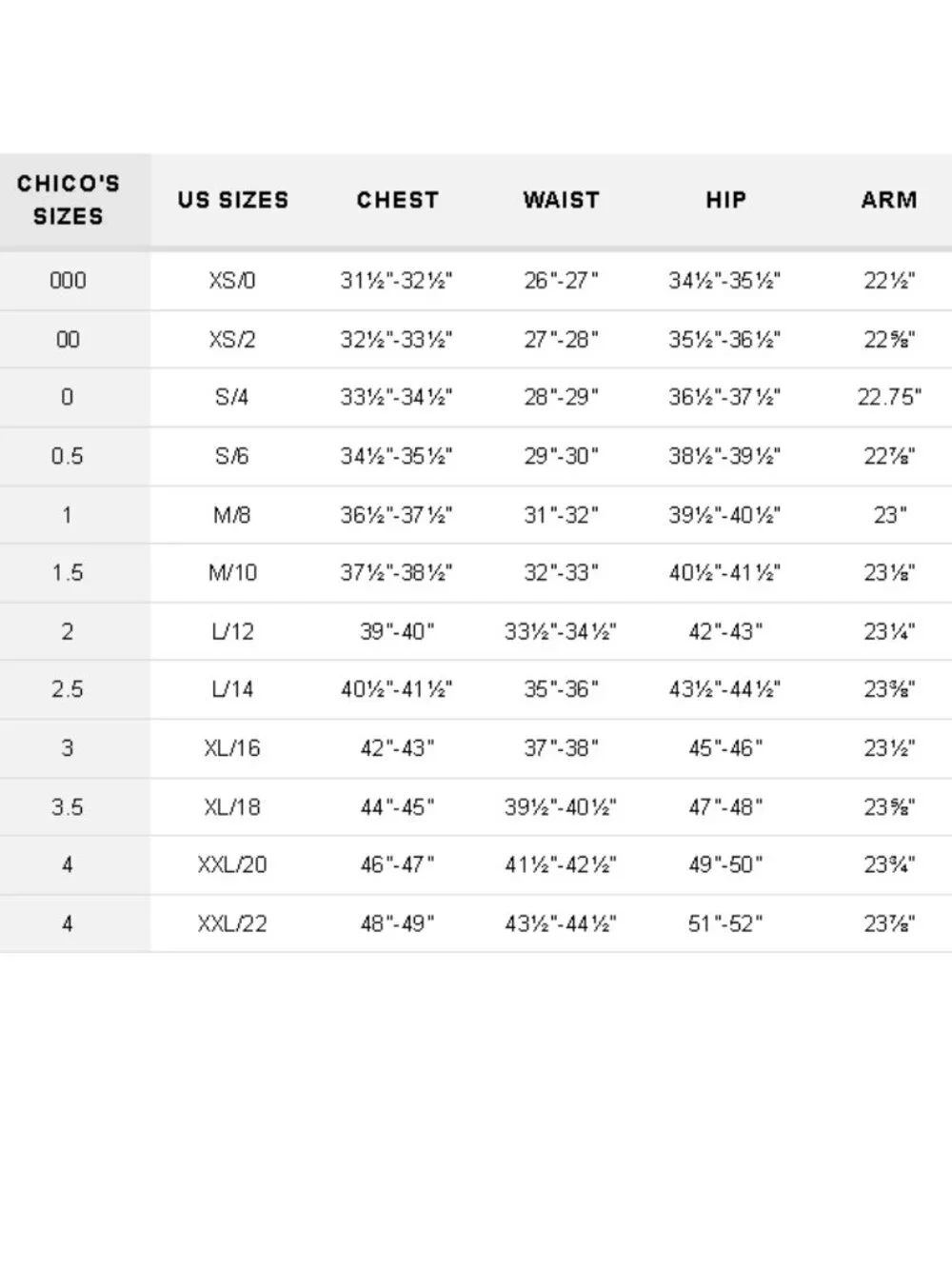Select the XXL/20 US size cell

(232, 865)
